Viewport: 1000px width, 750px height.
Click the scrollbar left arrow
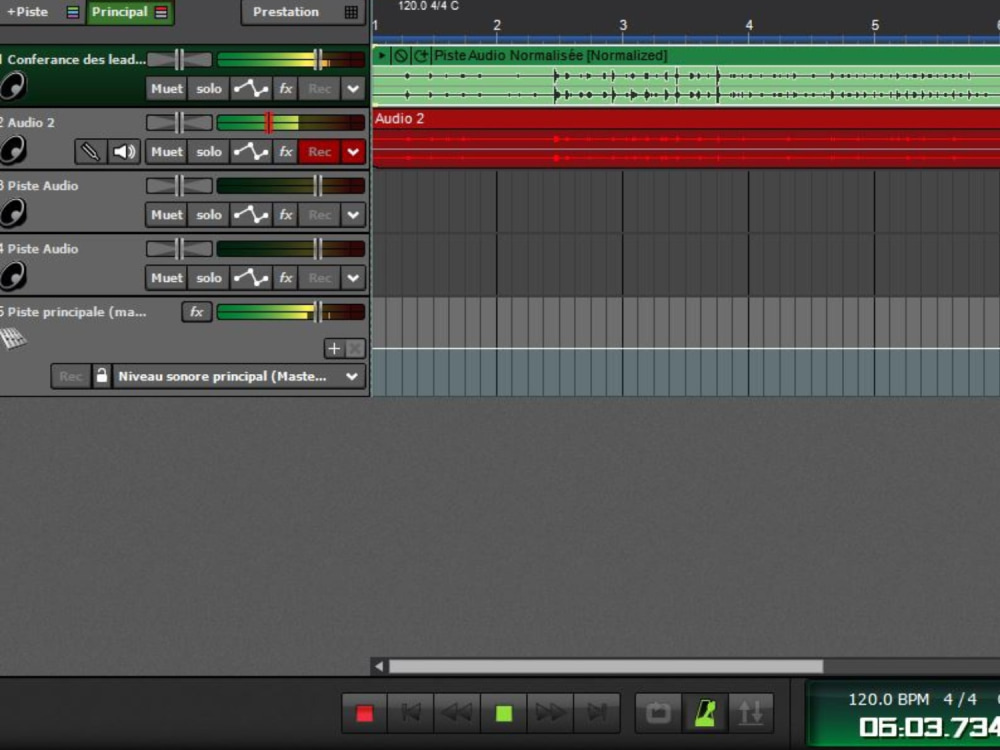click(379, 666)
